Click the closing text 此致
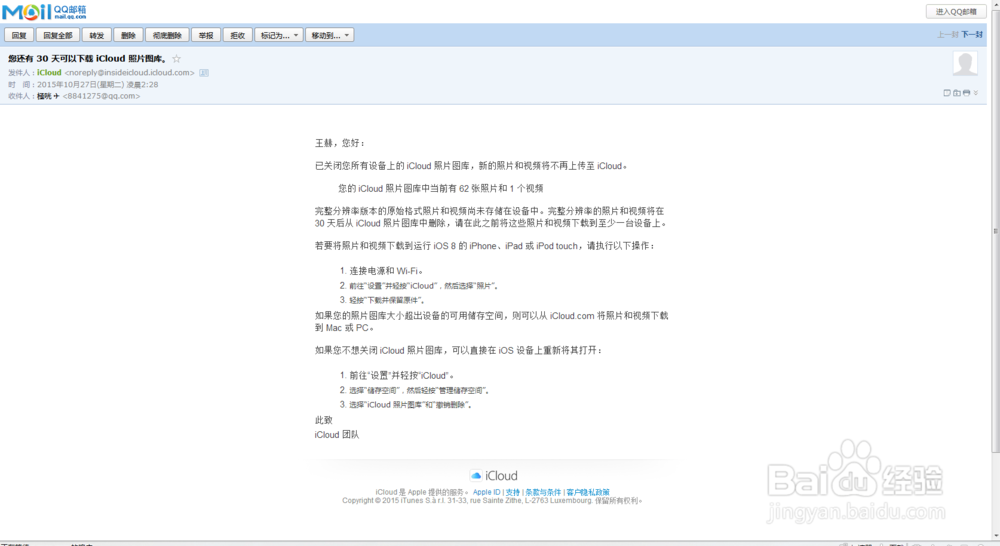 tap(323, 420)
